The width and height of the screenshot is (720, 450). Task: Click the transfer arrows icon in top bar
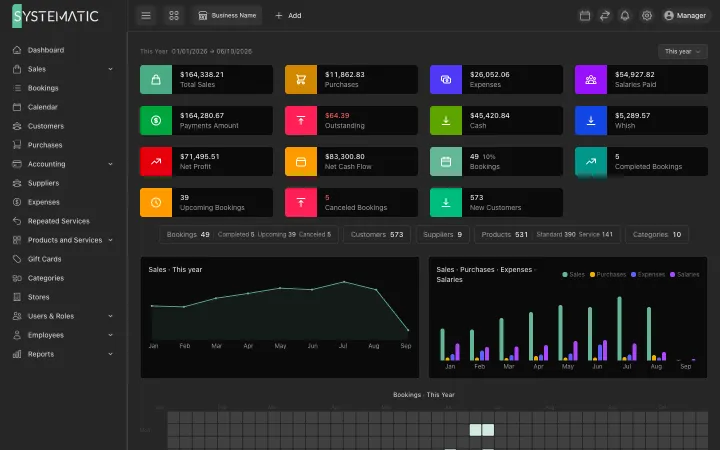(x=605, y=16)
